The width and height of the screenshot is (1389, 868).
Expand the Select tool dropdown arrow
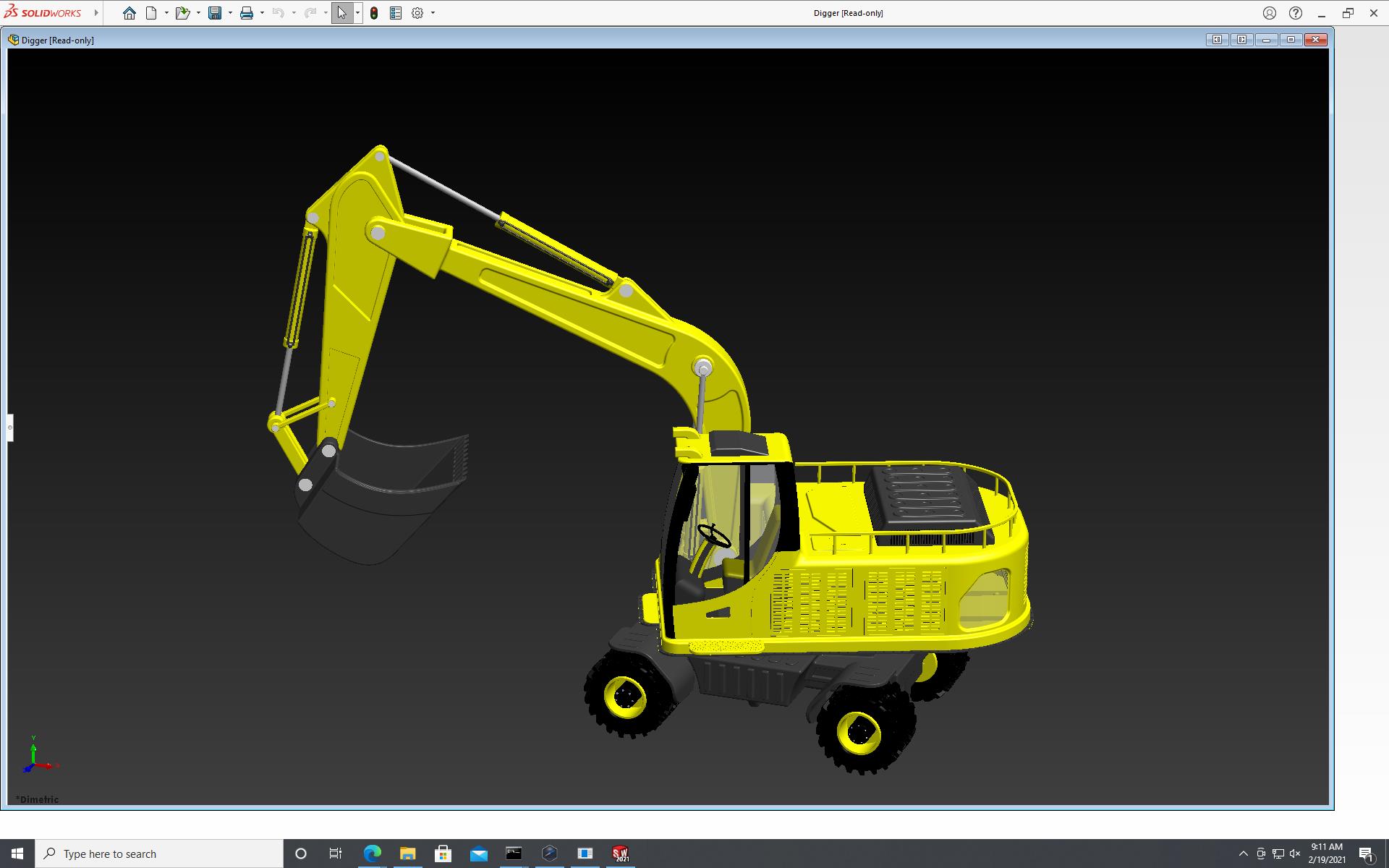[357, 13]
